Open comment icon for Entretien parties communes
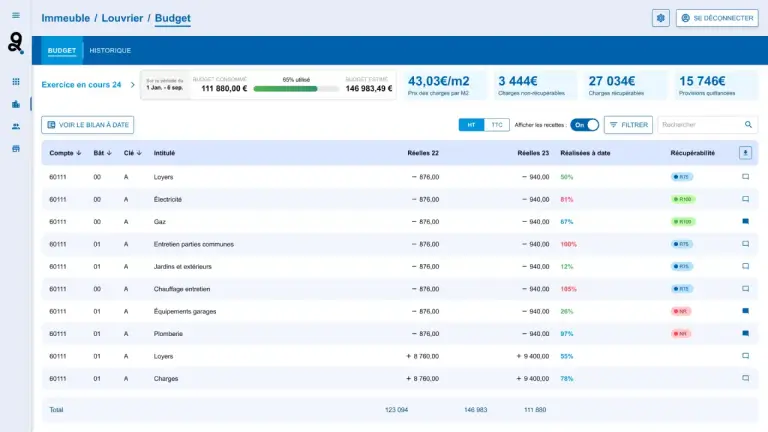Screen dimensions: 768x432 [745, 244]
